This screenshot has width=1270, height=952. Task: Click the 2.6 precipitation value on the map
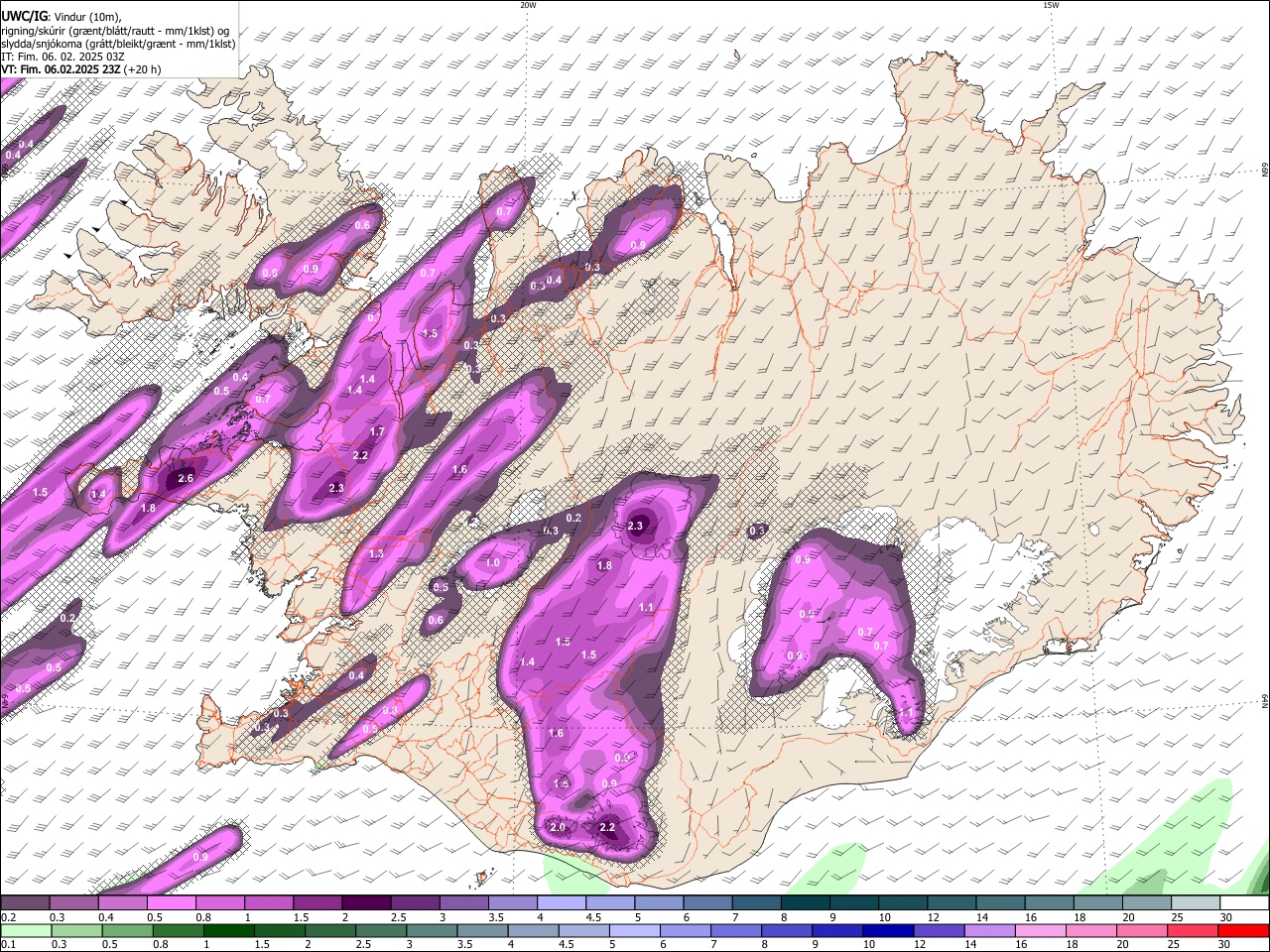click(x=186, y=479)
